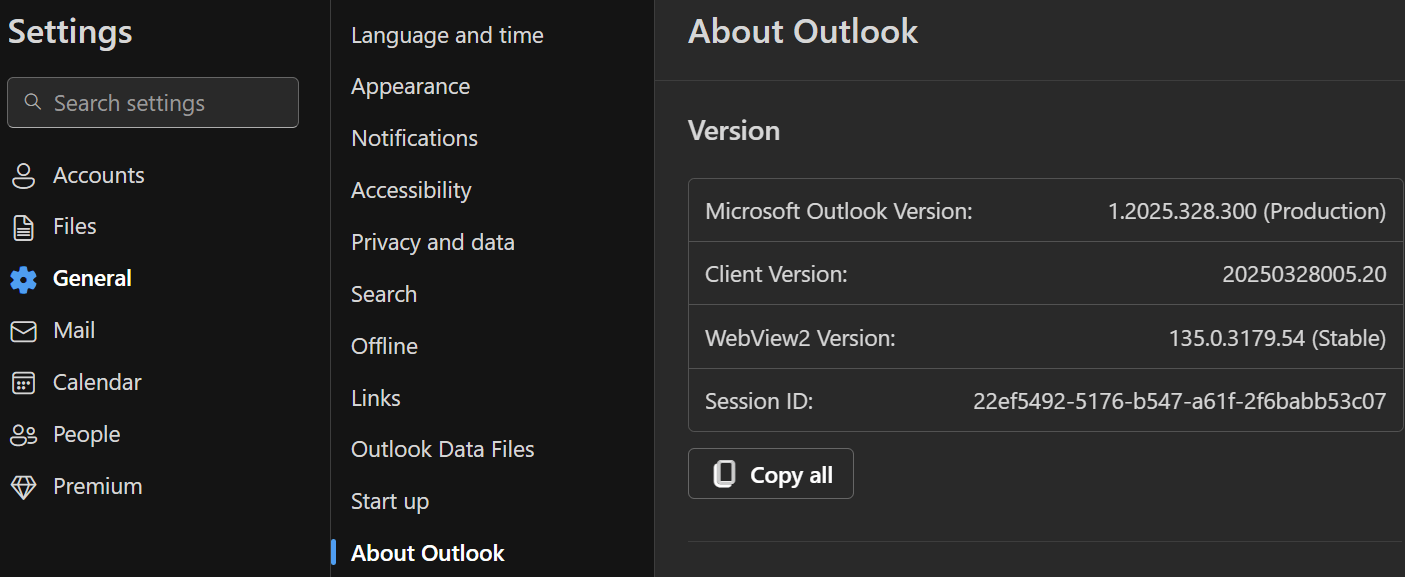
Task: Click the copy icon in Copy all
Action: pos(724,474)
